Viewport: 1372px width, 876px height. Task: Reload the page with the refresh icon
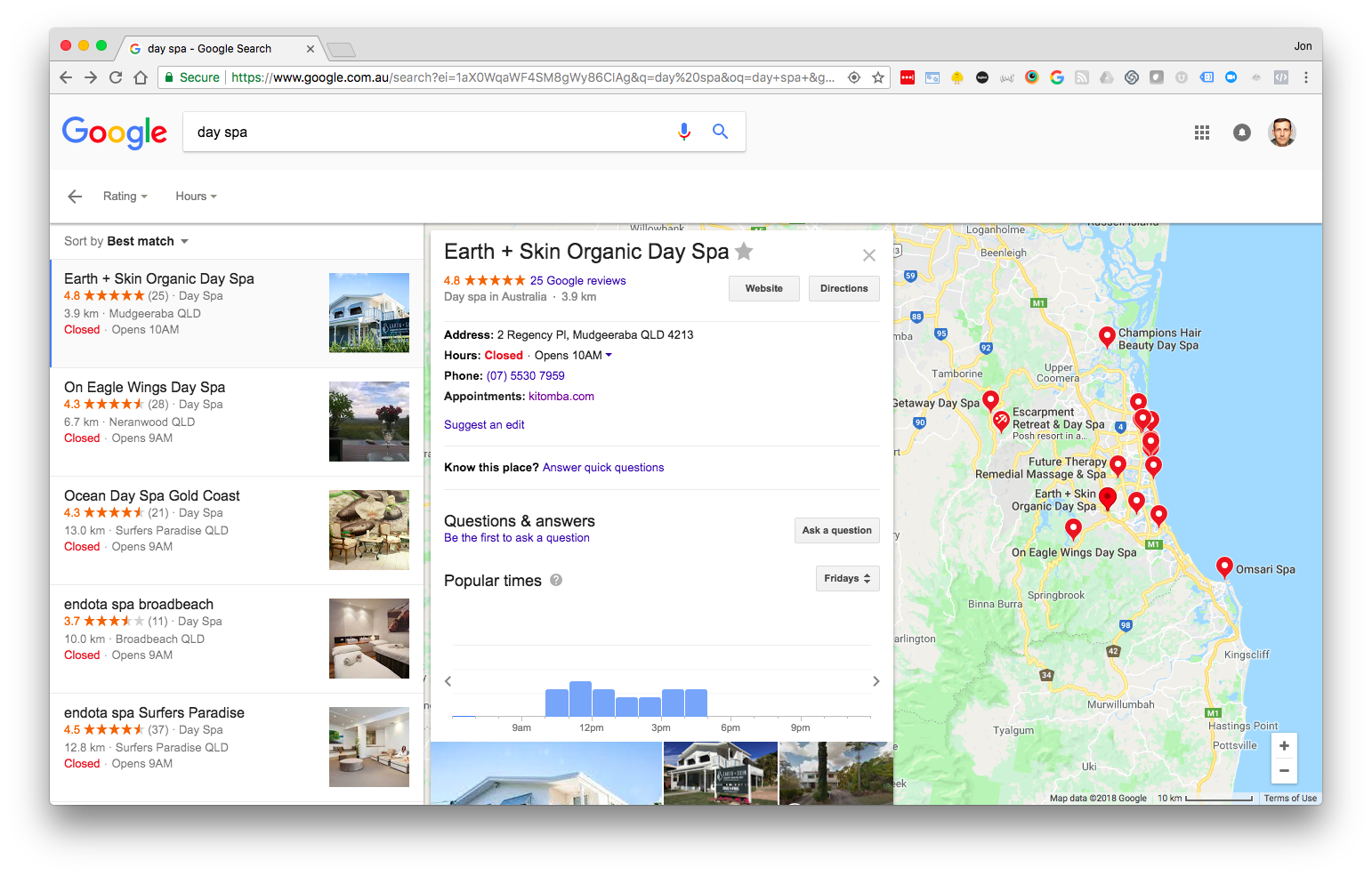(116, 77)
